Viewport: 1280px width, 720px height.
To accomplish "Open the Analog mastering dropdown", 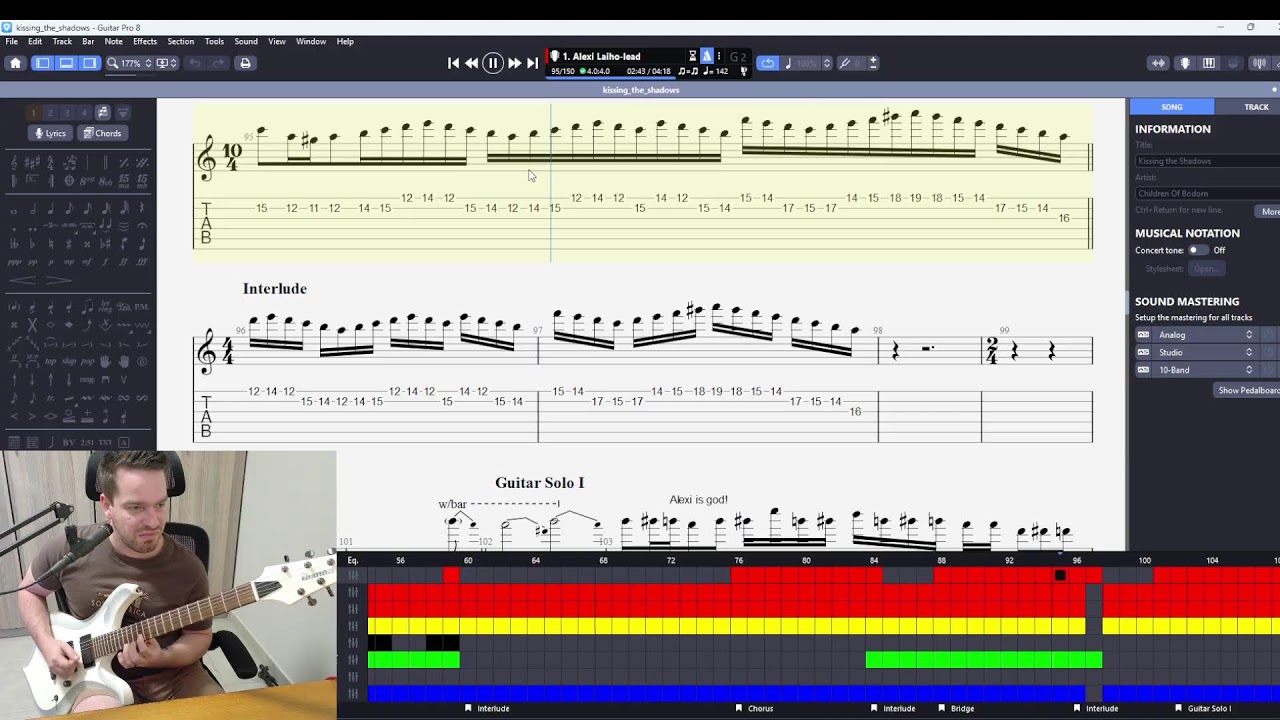I will (x=1206, y=335).
